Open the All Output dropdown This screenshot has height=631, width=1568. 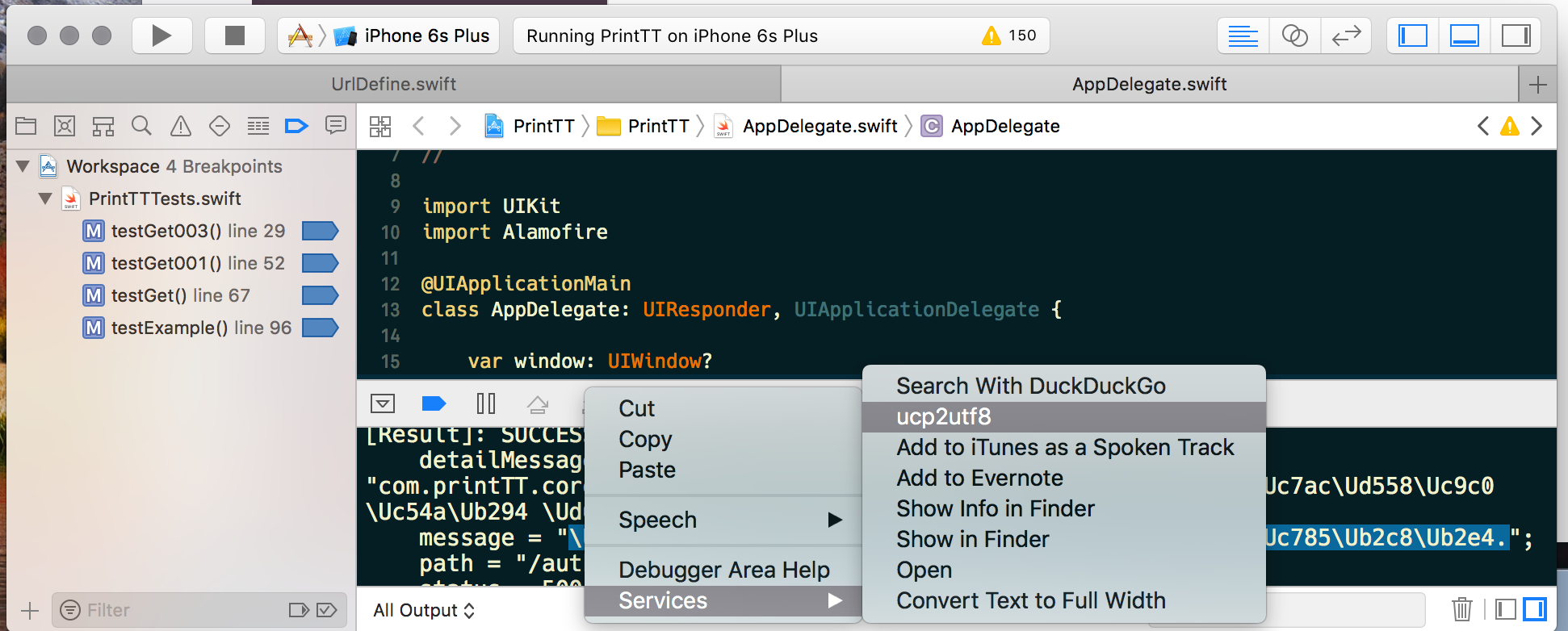click(x=424, y=611)
